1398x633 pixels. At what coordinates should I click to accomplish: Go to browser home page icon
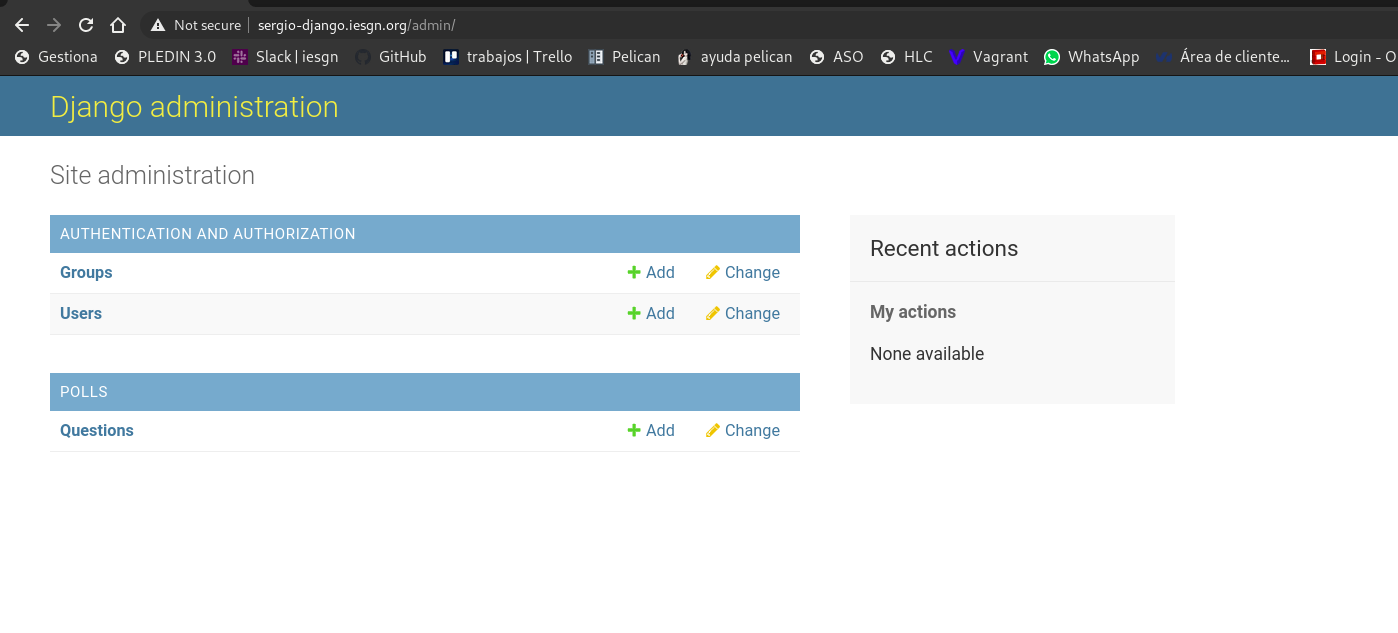(x=118, y=25)
